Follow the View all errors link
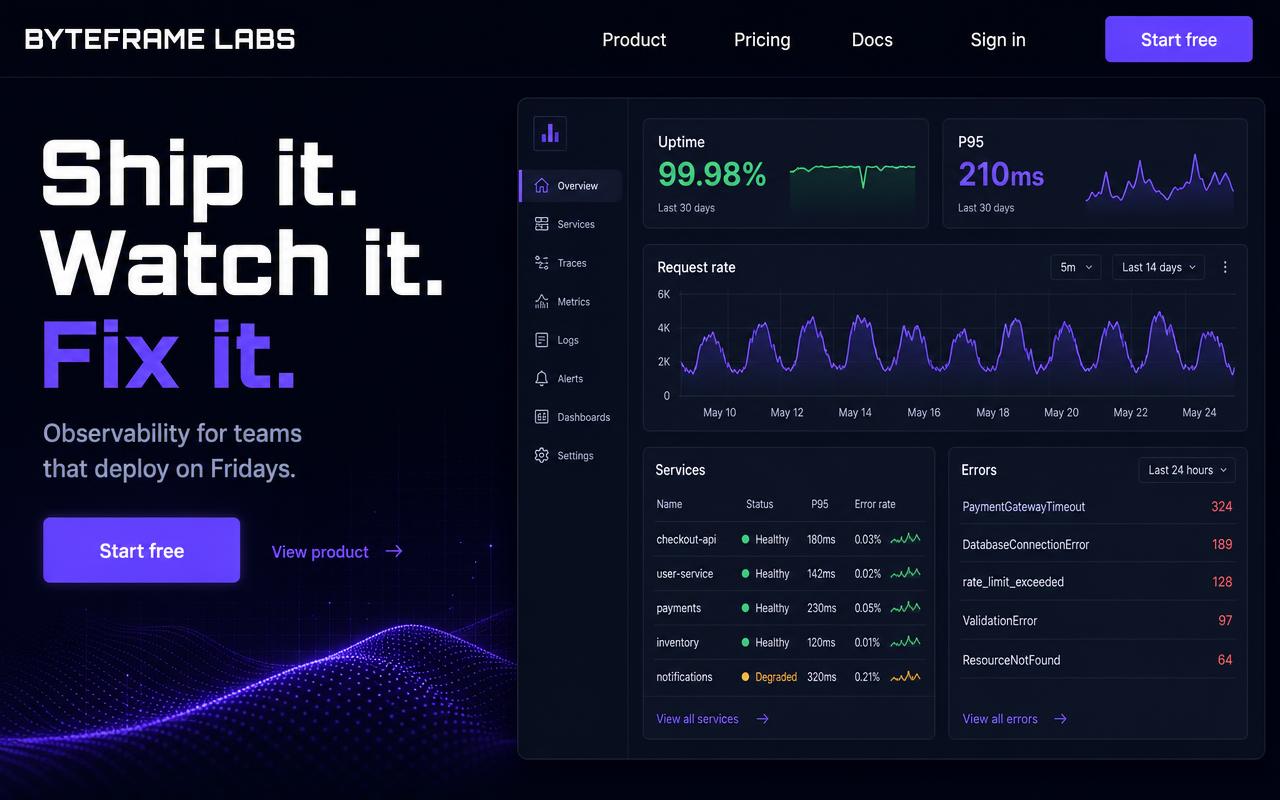 [1014, 719]
